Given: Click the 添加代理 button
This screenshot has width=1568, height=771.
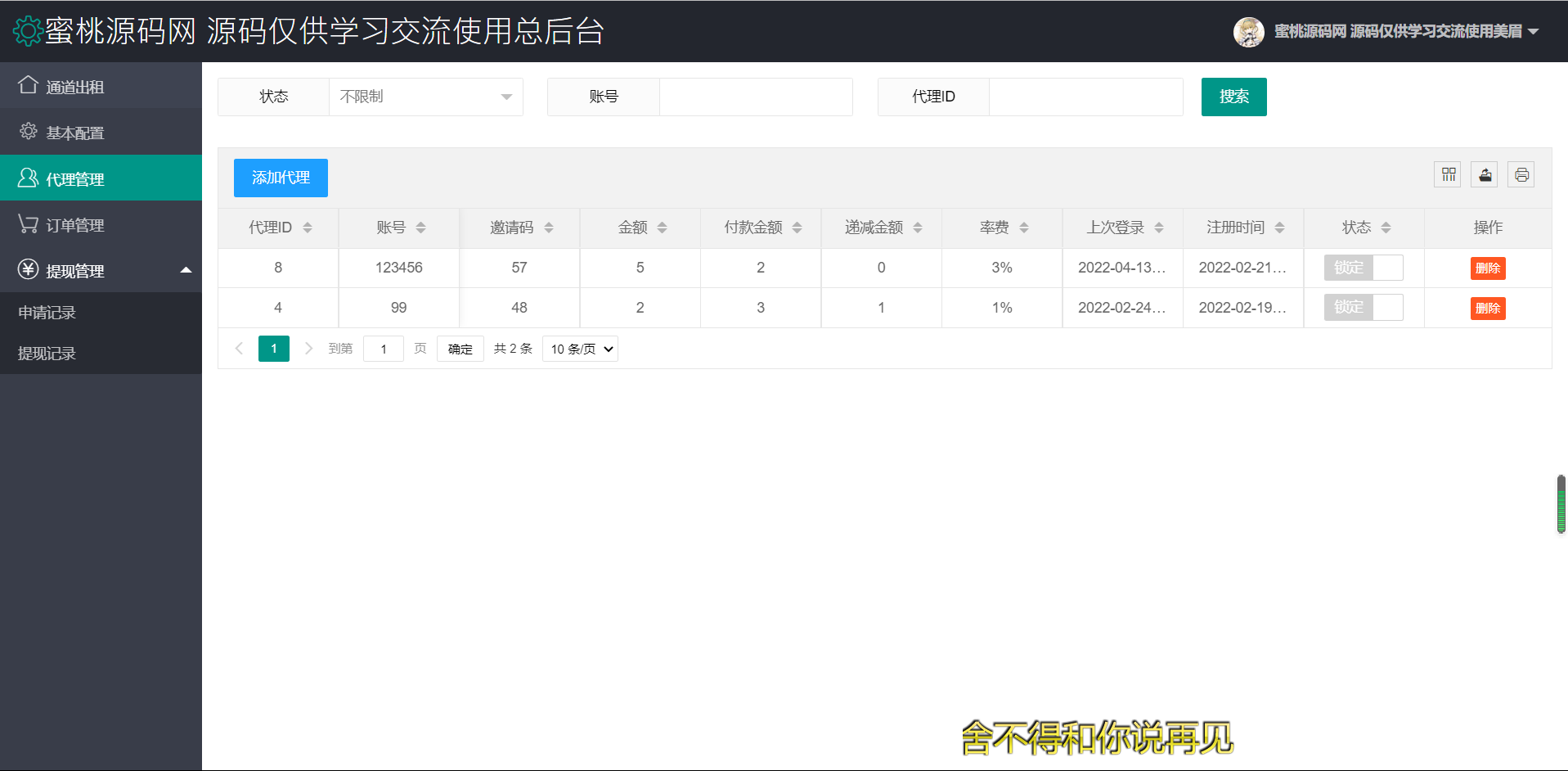Looking at the screenshot, I should tap(281, 178).
